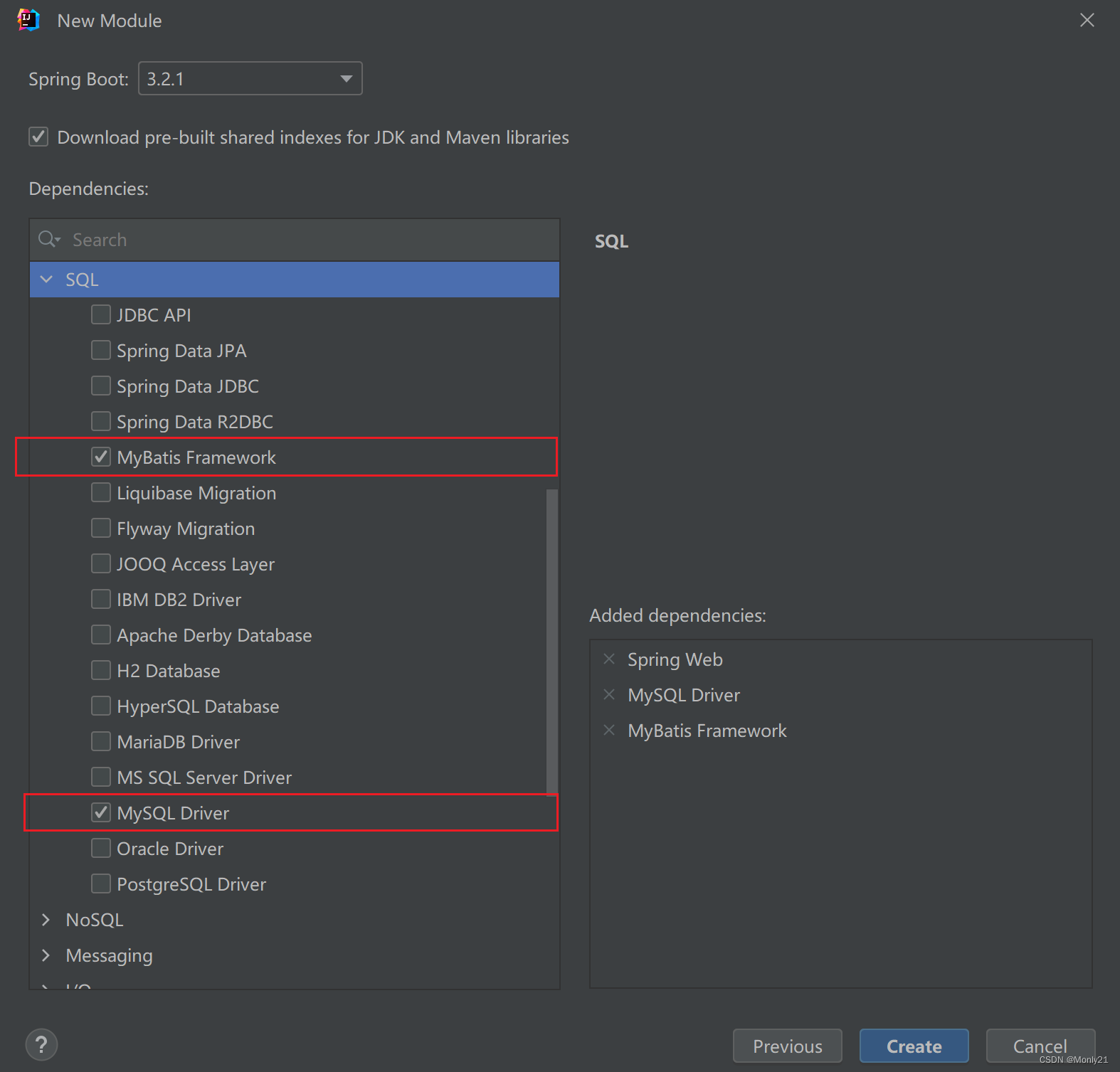Viewport: 1120px width, 1072px height.
Task: Expand the Messaging category
Action: [x=46, y=955]
